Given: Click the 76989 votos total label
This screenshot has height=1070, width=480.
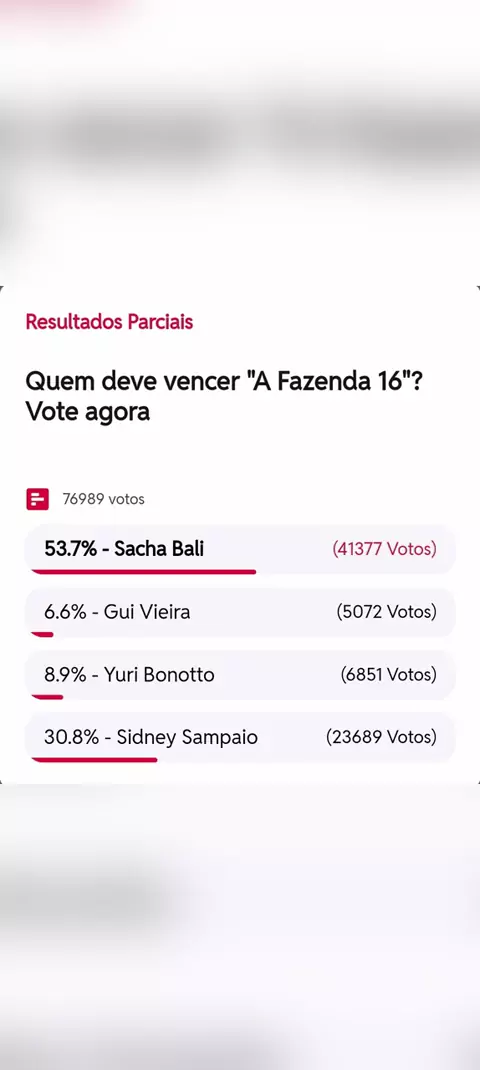Looking at the screenshot, I should click(104, 499).
